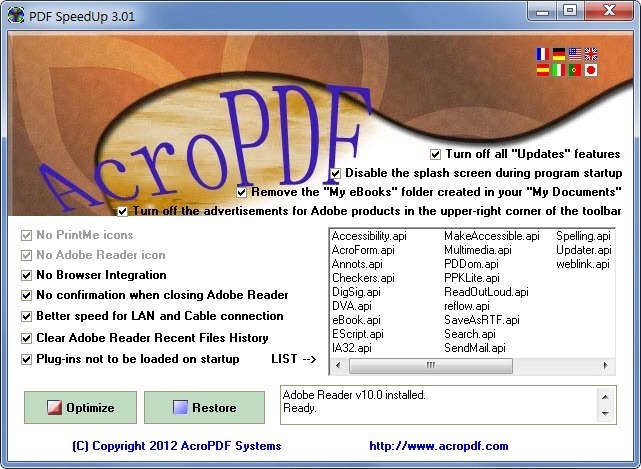Toggle Disable the splash screen checkbox

[x=335, y=173]
